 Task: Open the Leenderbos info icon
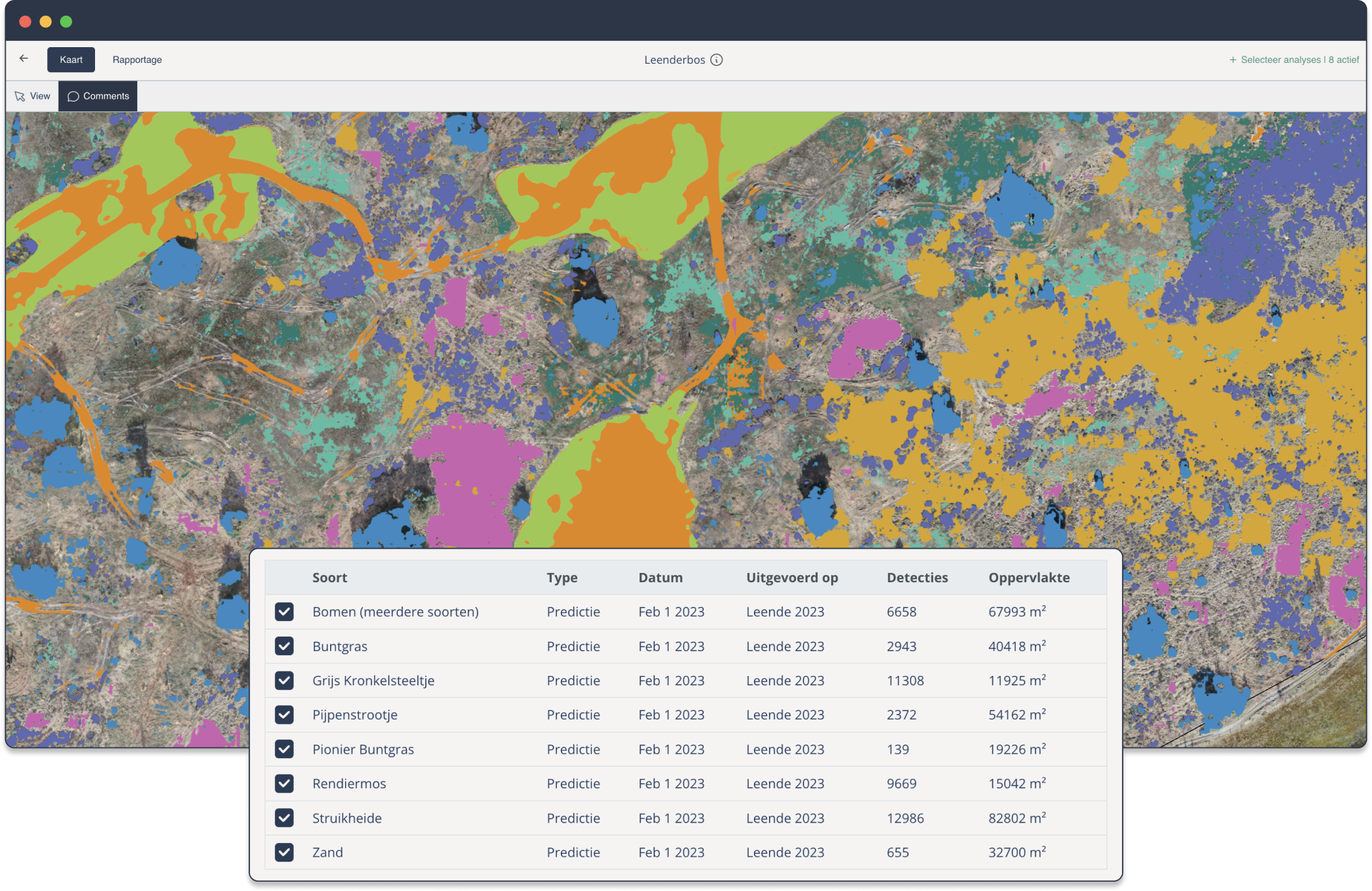pos(717,60)
